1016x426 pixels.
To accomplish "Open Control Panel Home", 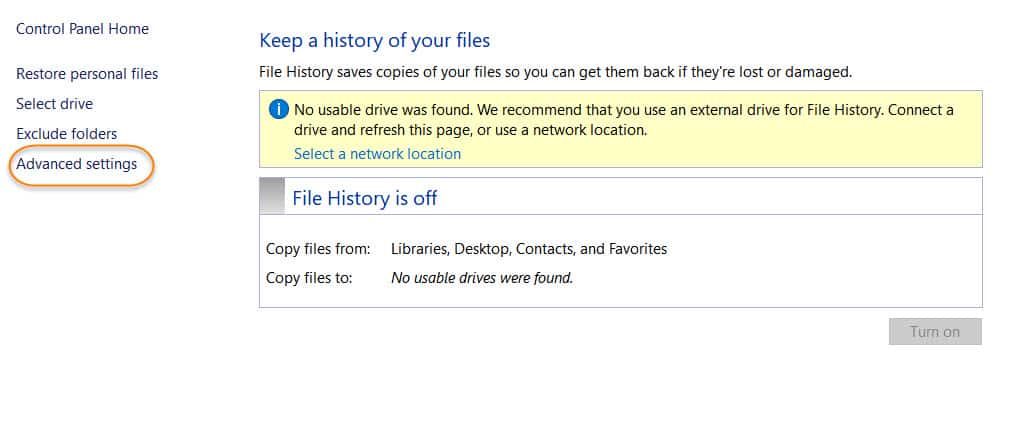I will (82, 29).
